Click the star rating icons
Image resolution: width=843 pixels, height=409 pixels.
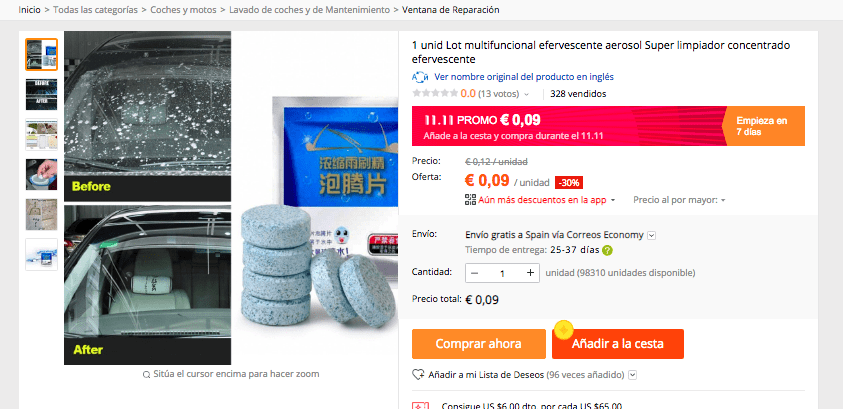[435, 94]
